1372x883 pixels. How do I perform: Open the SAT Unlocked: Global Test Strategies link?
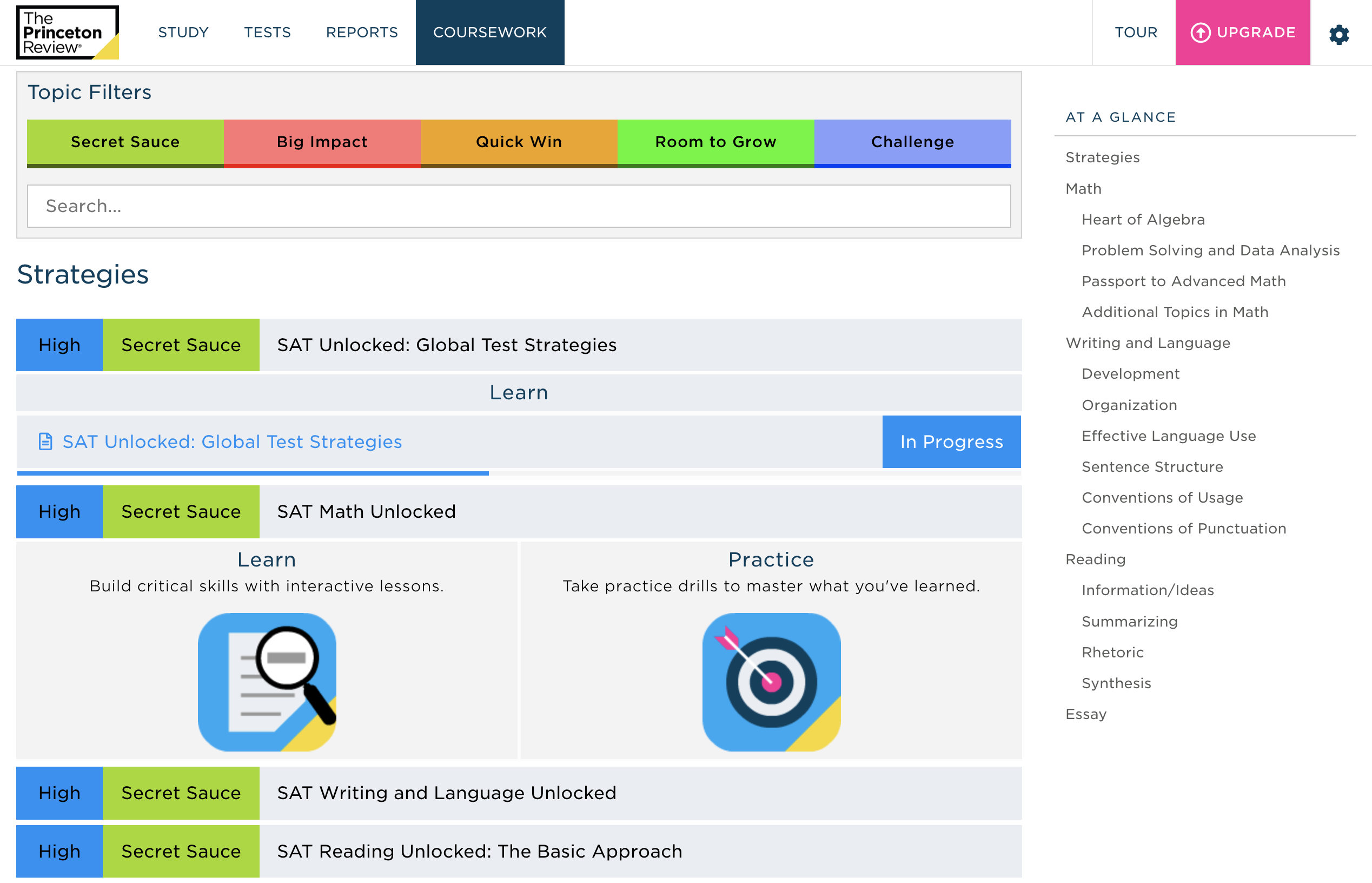232,441
